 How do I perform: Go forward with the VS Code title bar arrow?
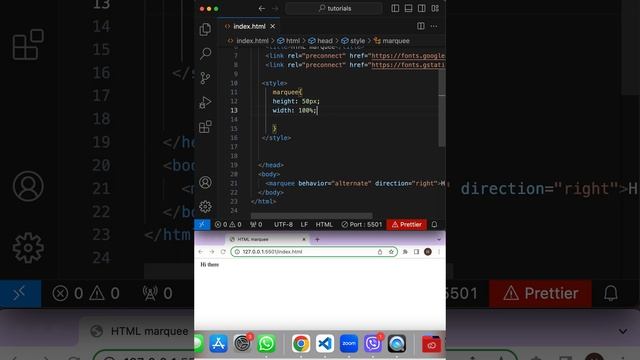275,8
